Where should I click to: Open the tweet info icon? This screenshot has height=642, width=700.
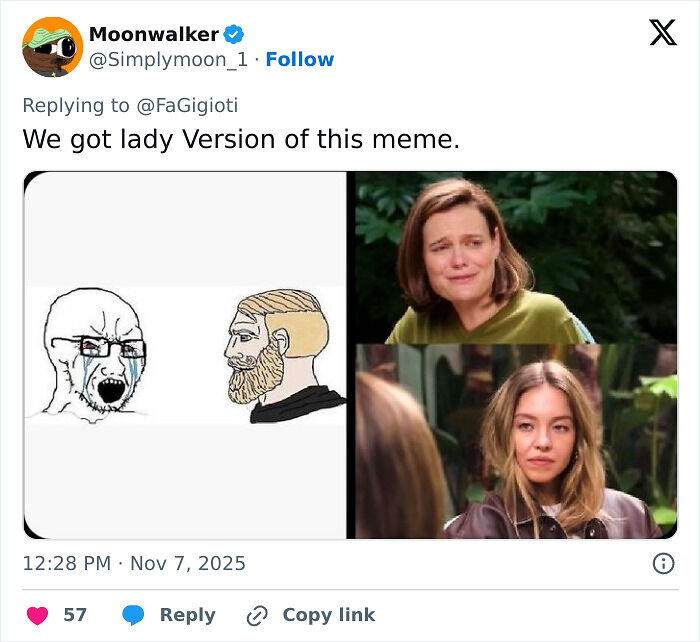pyautogui.click(x=663, y=563)
